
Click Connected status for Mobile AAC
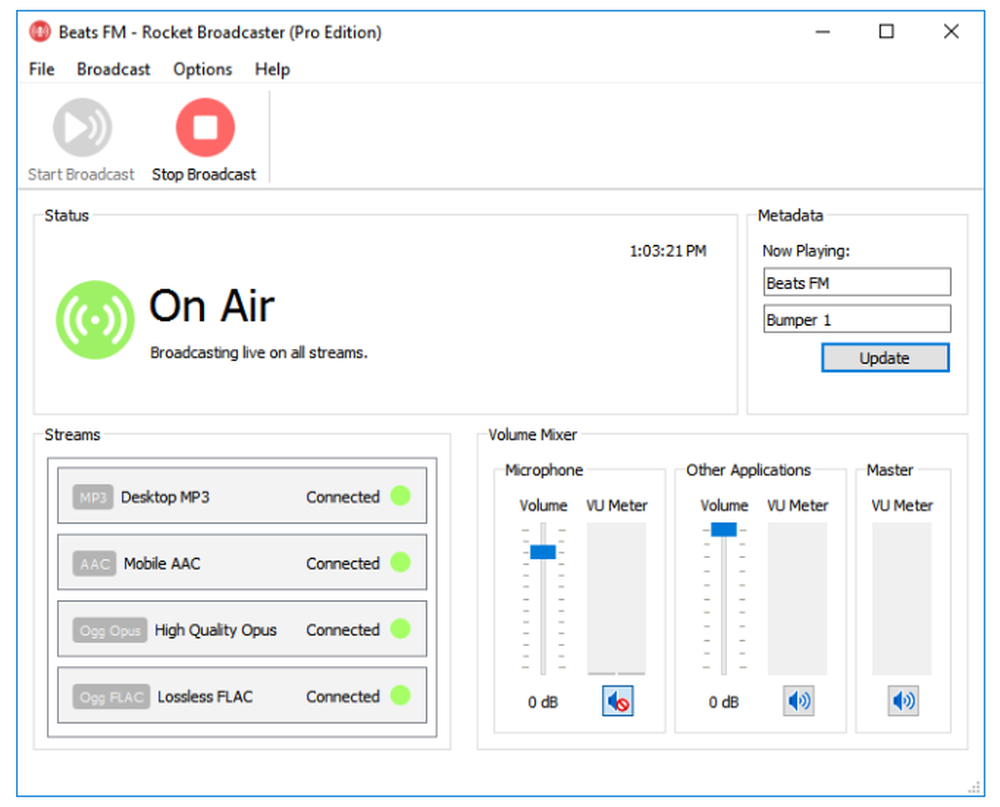click(343, 564)
